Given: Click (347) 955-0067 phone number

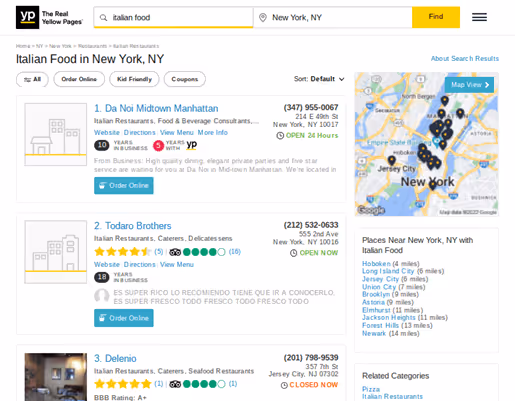Looking at the screenshot, I should point(311,107).
